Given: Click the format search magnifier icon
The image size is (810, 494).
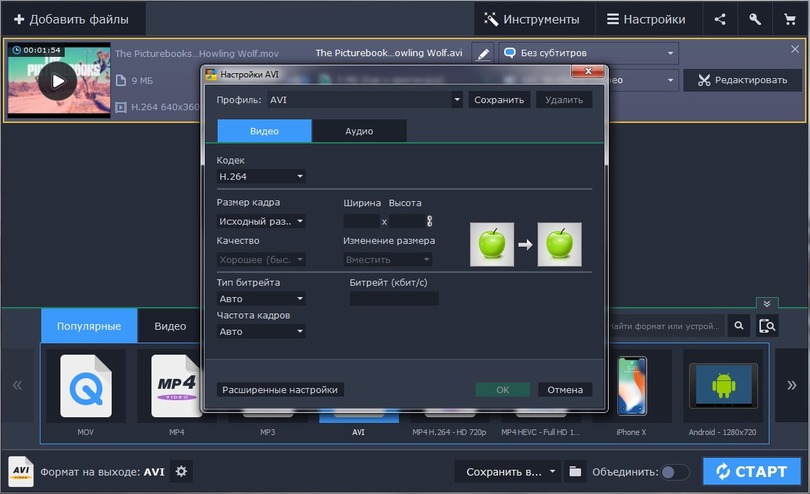Looking at the screenshot, I should point(739,326).
